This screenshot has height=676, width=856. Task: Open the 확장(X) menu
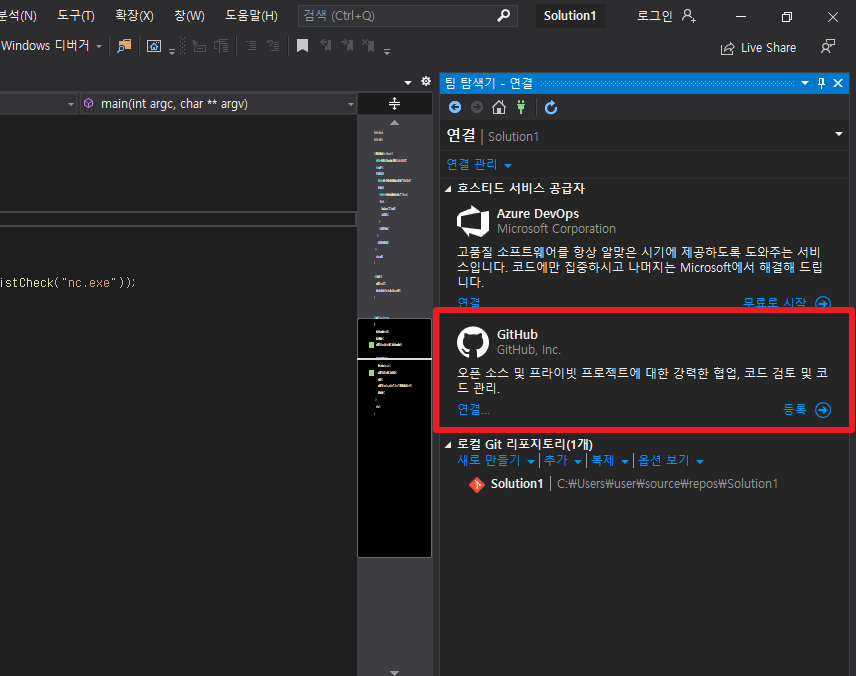pyautogui.click(x=134, y=16)
